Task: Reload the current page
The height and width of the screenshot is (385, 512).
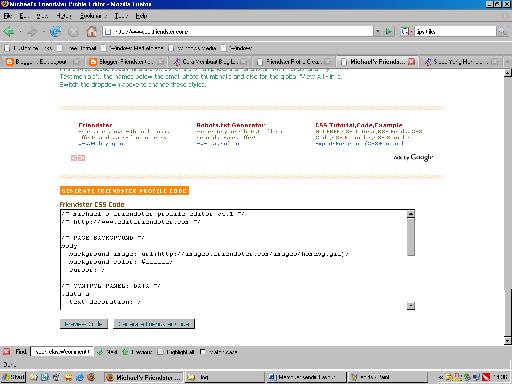Action: [55, 32]
